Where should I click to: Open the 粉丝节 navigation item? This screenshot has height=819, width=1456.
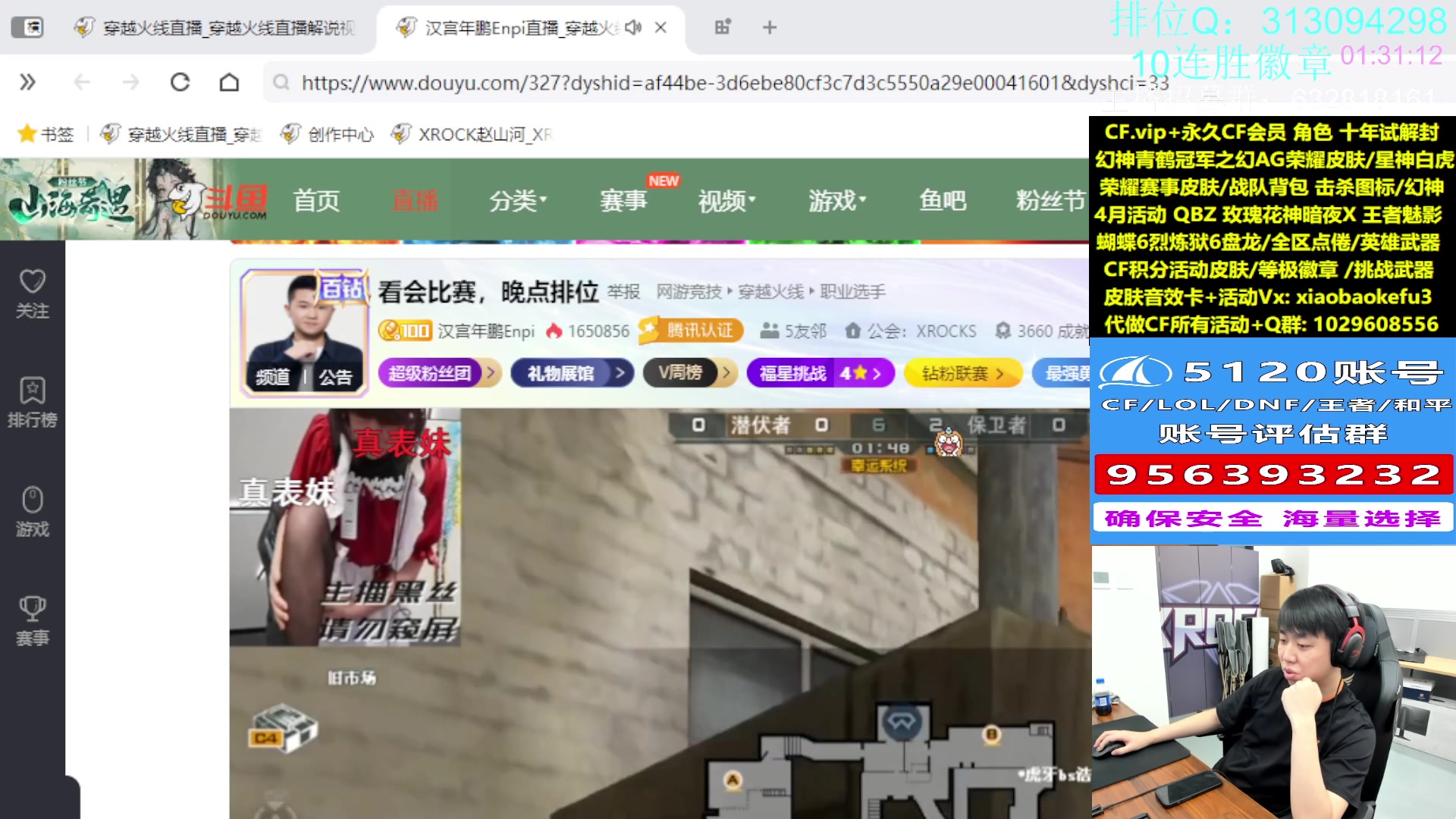pos(1050,201)
